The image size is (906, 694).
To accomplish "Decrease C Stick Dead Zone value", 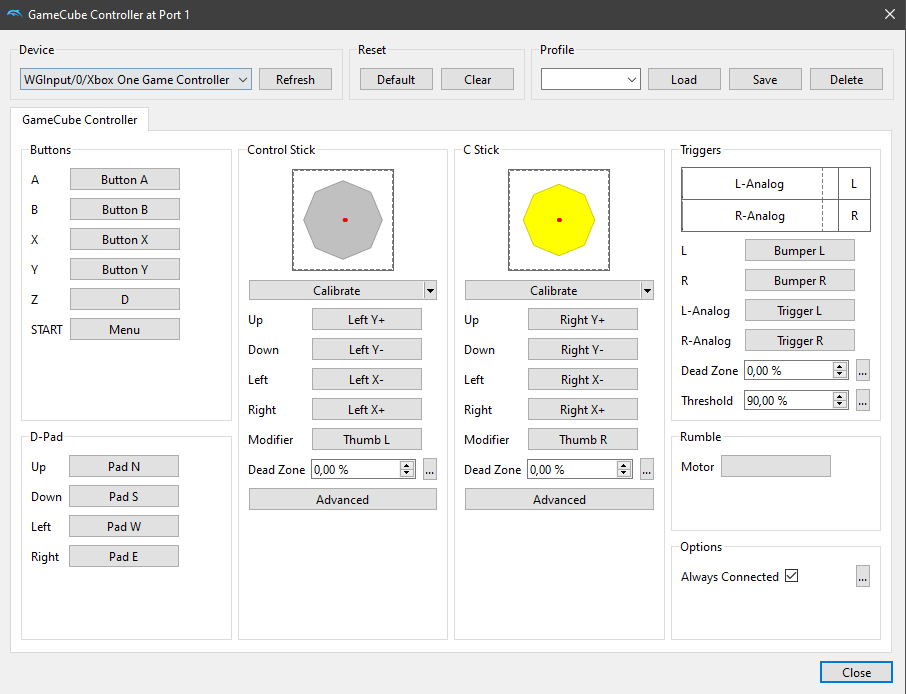I will pos(624,474).
